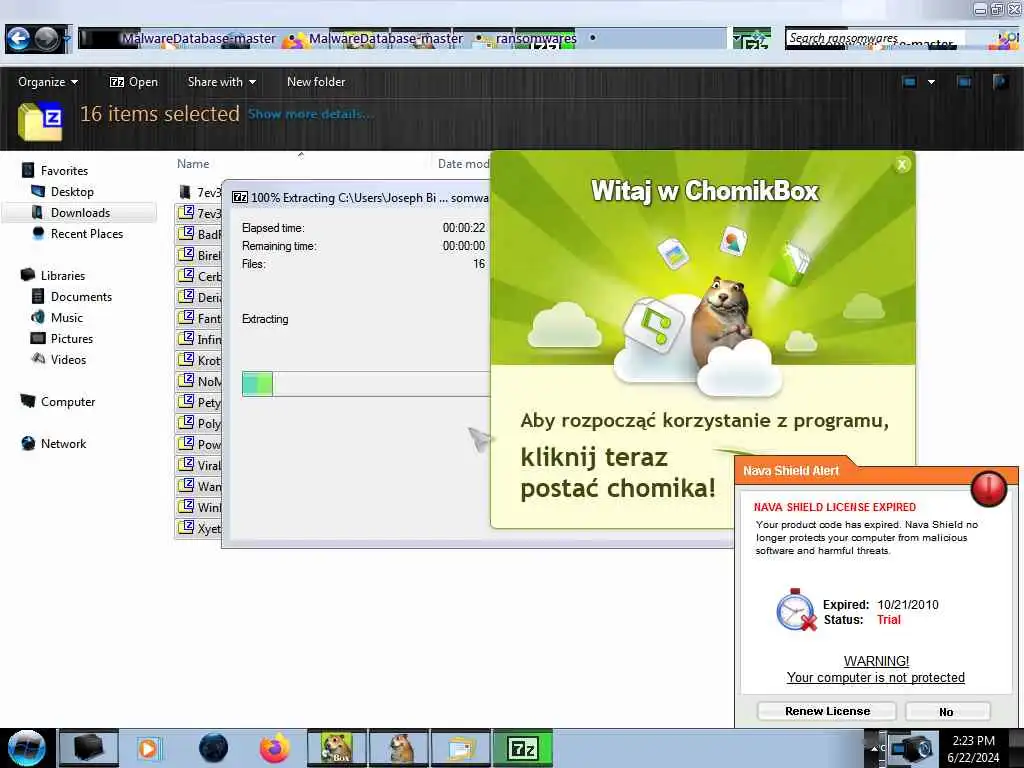The height and width of the screenshot is (768, 1024).
Task: Click the Show more details link
Action: coord(310,114)
